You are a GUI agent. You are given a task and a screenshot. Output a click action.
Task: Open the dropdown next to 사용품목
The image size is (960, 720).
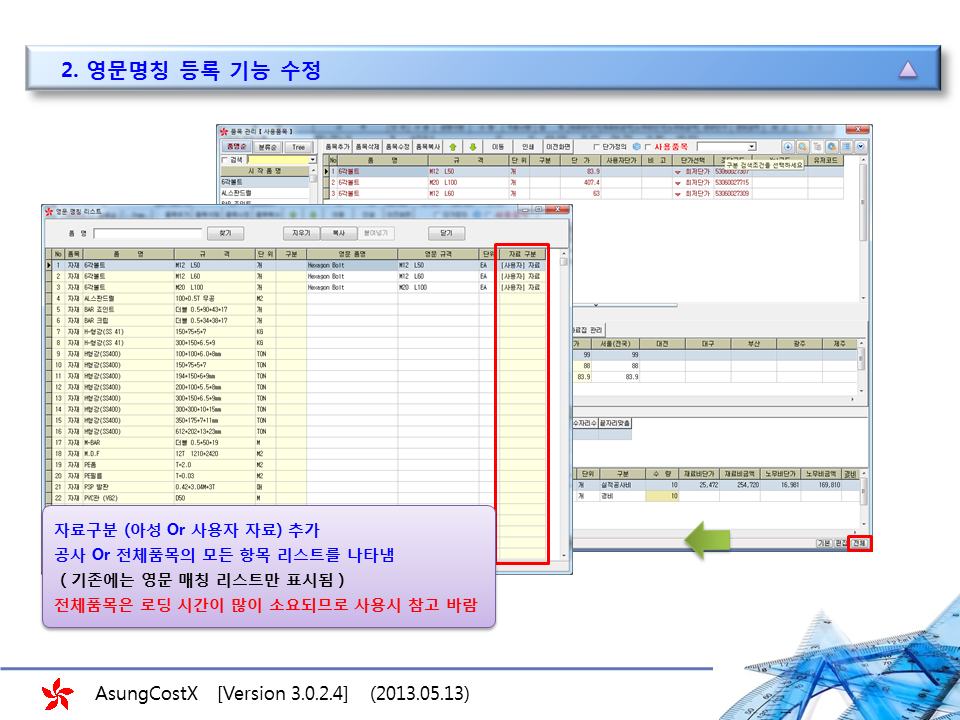click(x=751, y=147)
